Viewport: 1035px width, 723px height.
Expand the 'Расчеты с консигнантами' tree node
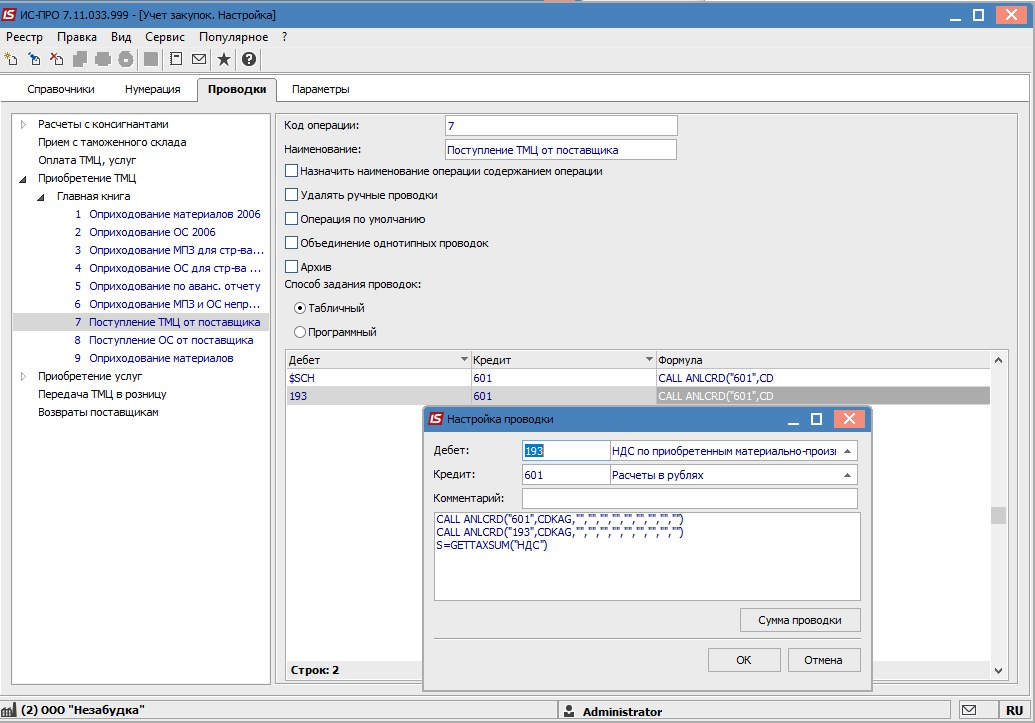click(23, 124)
